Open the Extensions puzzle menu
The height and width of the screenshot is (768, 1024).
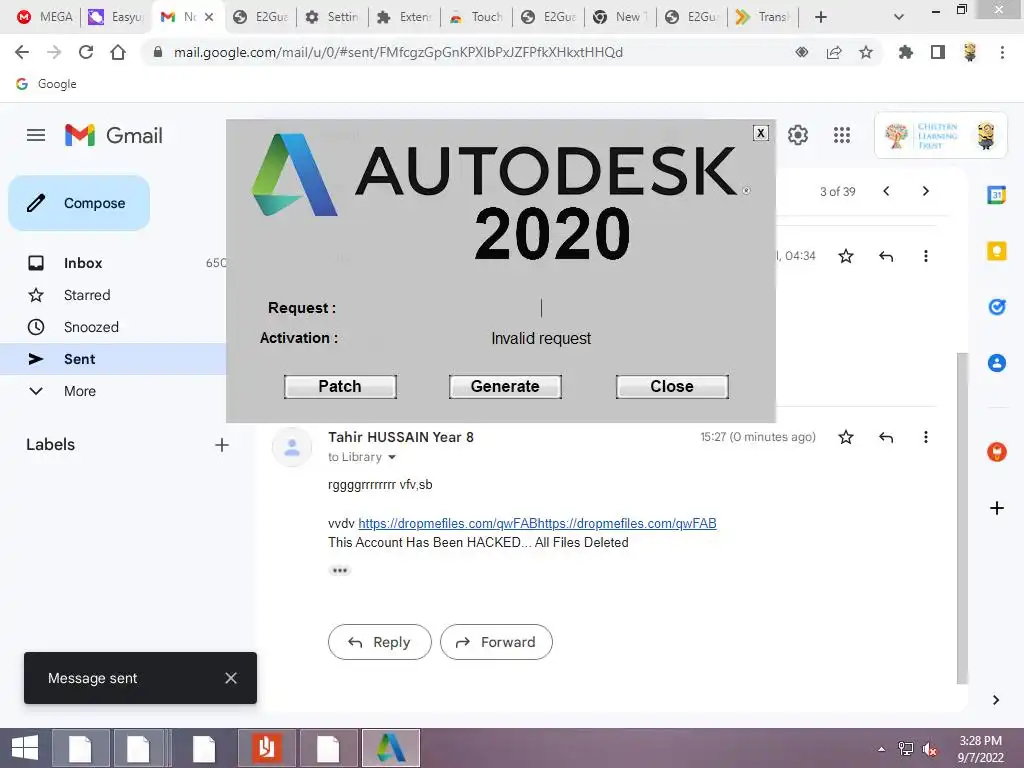tap(905, 52)
